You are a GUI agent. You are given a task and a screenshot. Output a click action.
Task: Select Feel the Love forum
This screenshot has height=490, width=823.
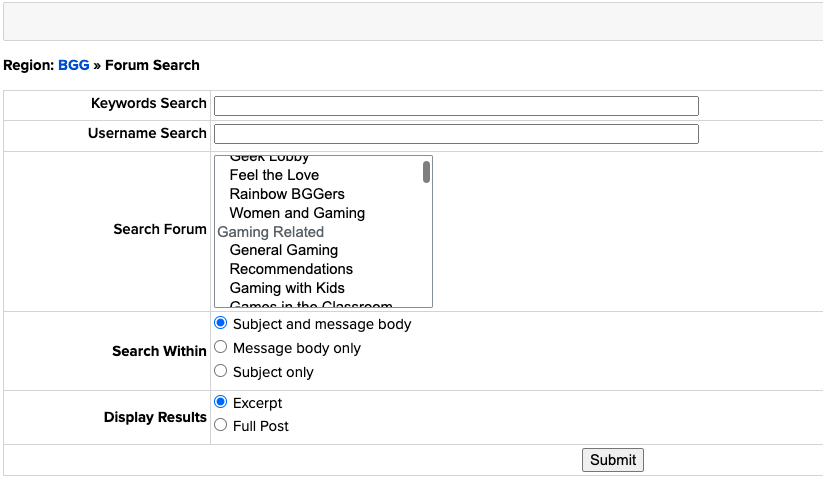click(x=274, y=175)
